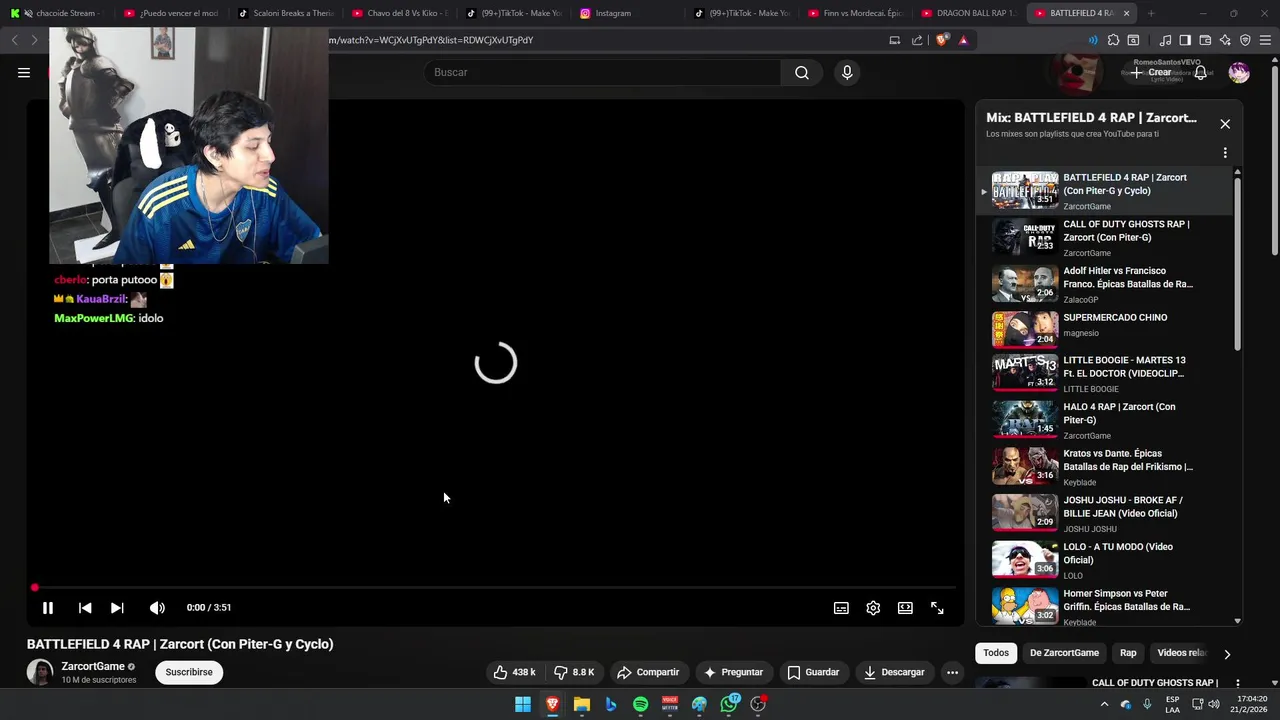Open Spotify from the taskbar
The height and width of the screenshot is (720, 1280).
(640, 704)
